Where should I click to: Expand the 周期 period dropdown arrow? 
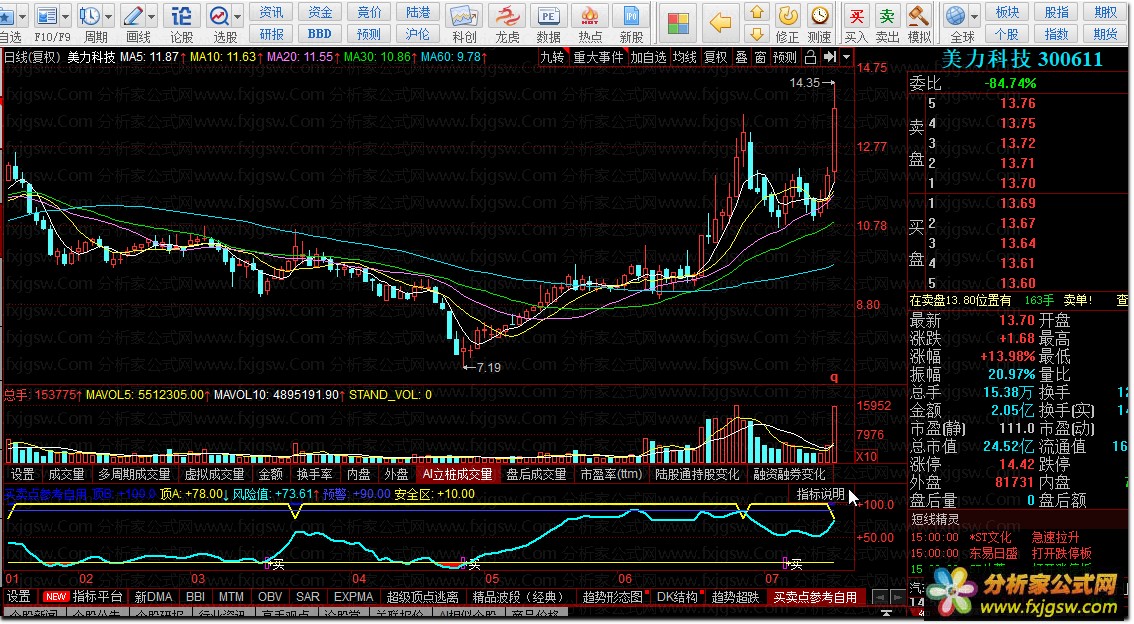(108, 15)
